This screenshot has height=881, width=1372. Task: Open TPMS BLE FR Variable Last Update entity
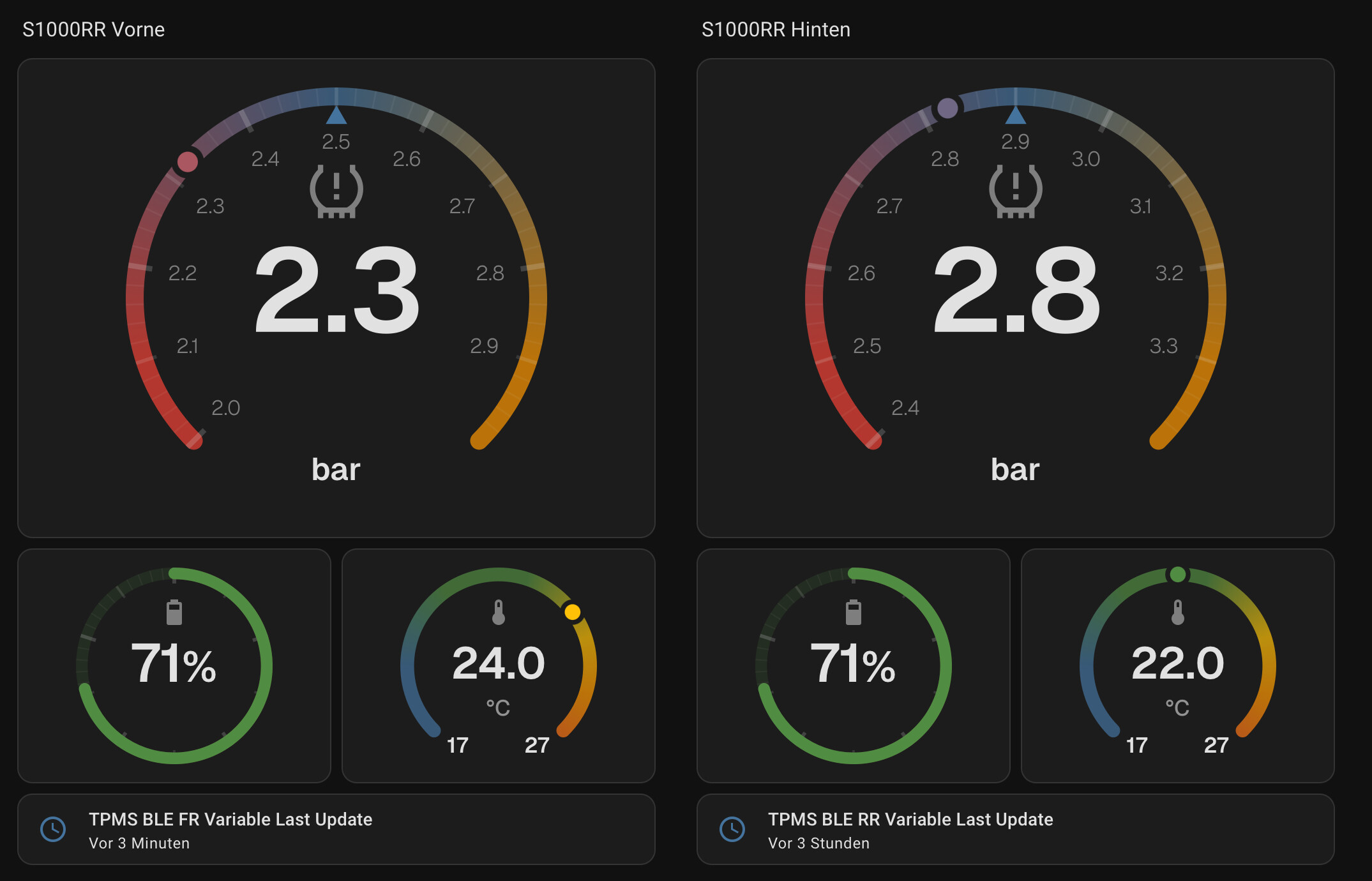[x=230, y=820]
